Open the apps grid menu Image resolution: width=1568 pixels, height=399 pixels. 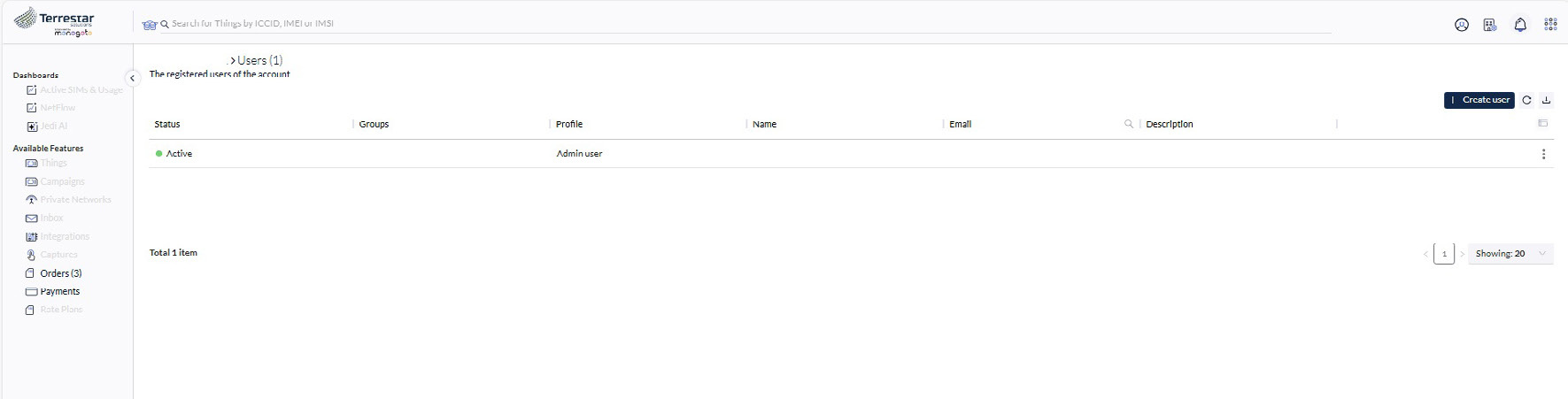pyautogui.click(x=1550, y=25)
